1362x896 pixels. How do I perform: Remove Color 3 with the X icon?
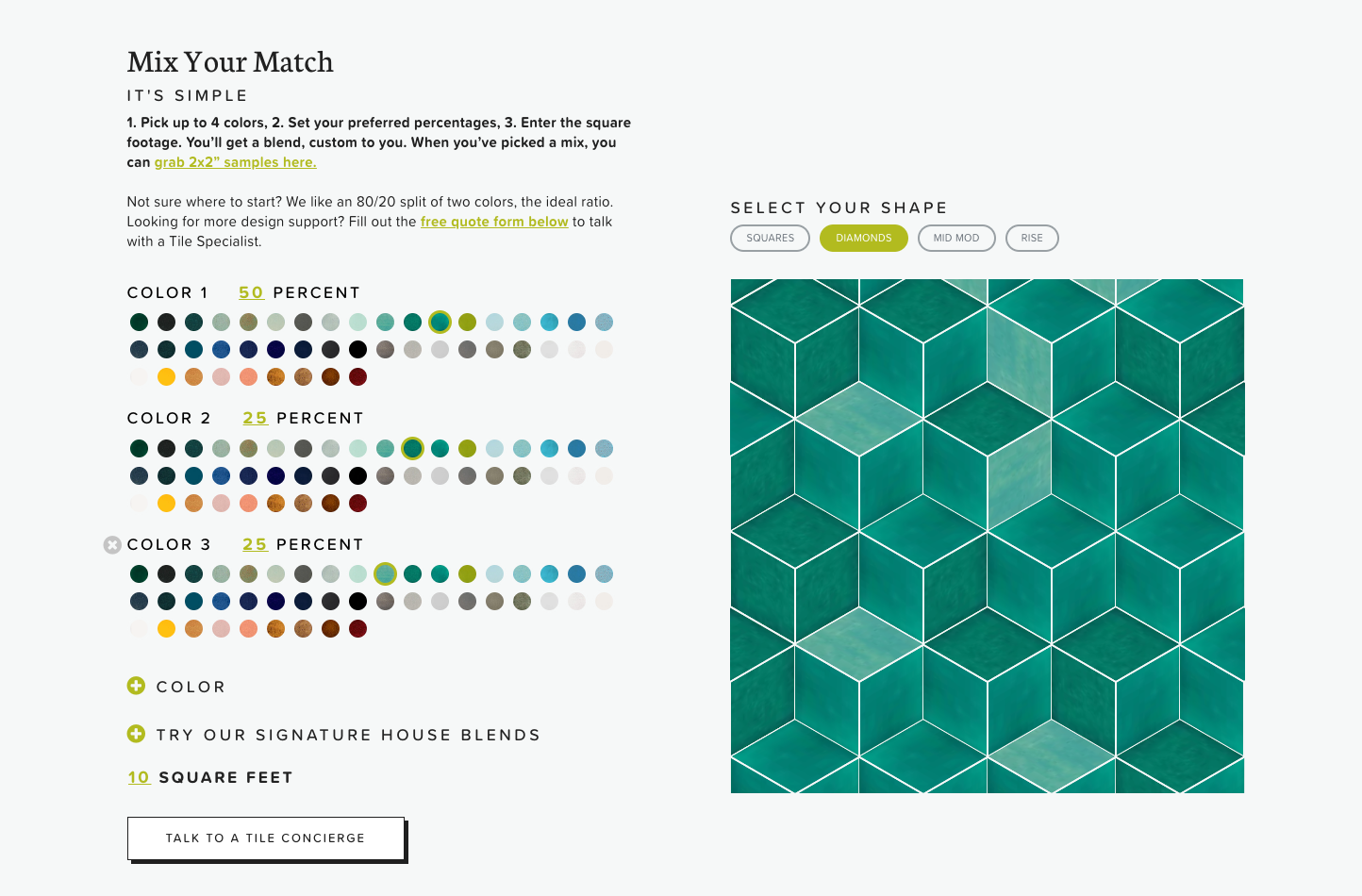coord(112,545)
